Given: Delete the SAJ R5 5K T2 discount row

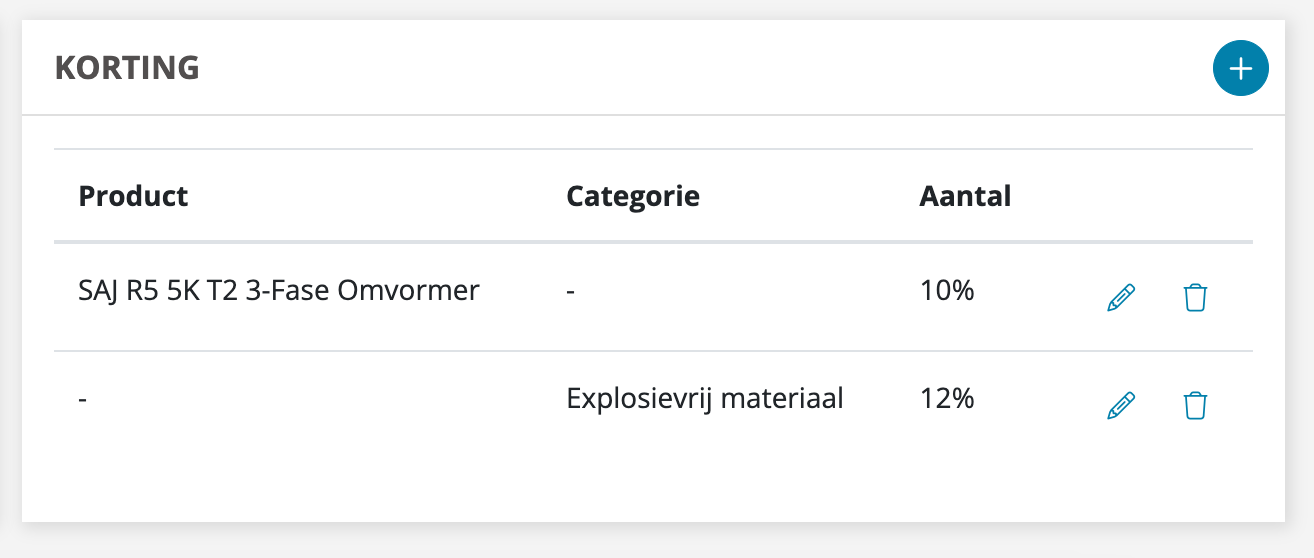Looking at the screenshot, I should point(1195,297).
